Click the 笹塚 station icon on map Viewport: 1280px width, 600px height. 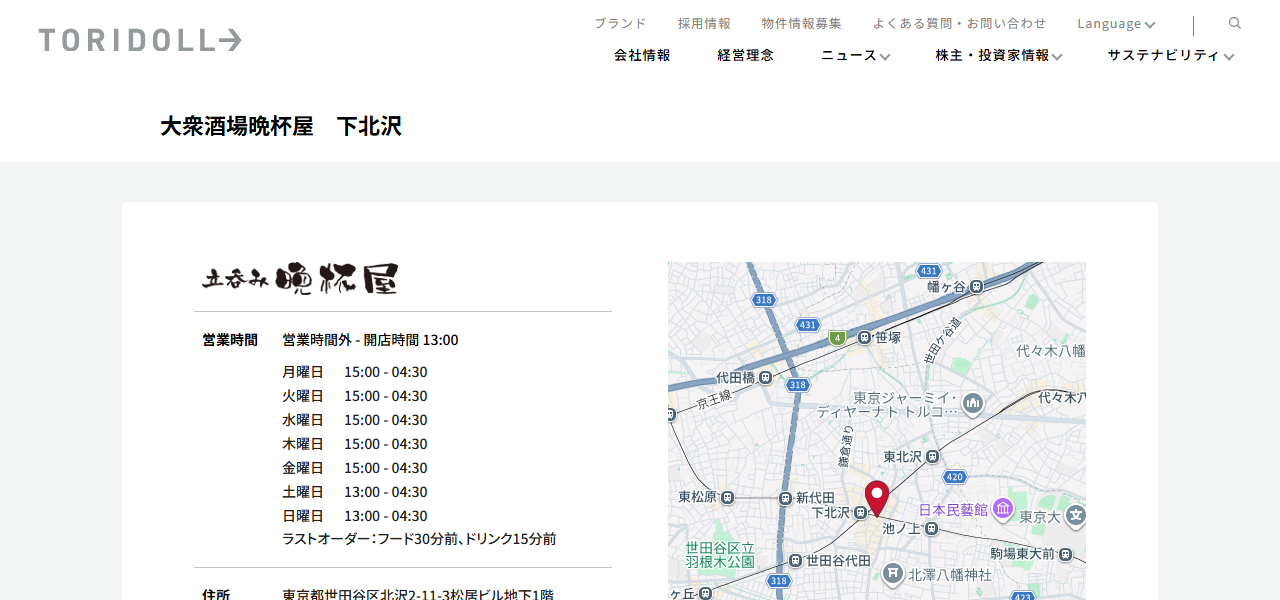coord(863,337)
